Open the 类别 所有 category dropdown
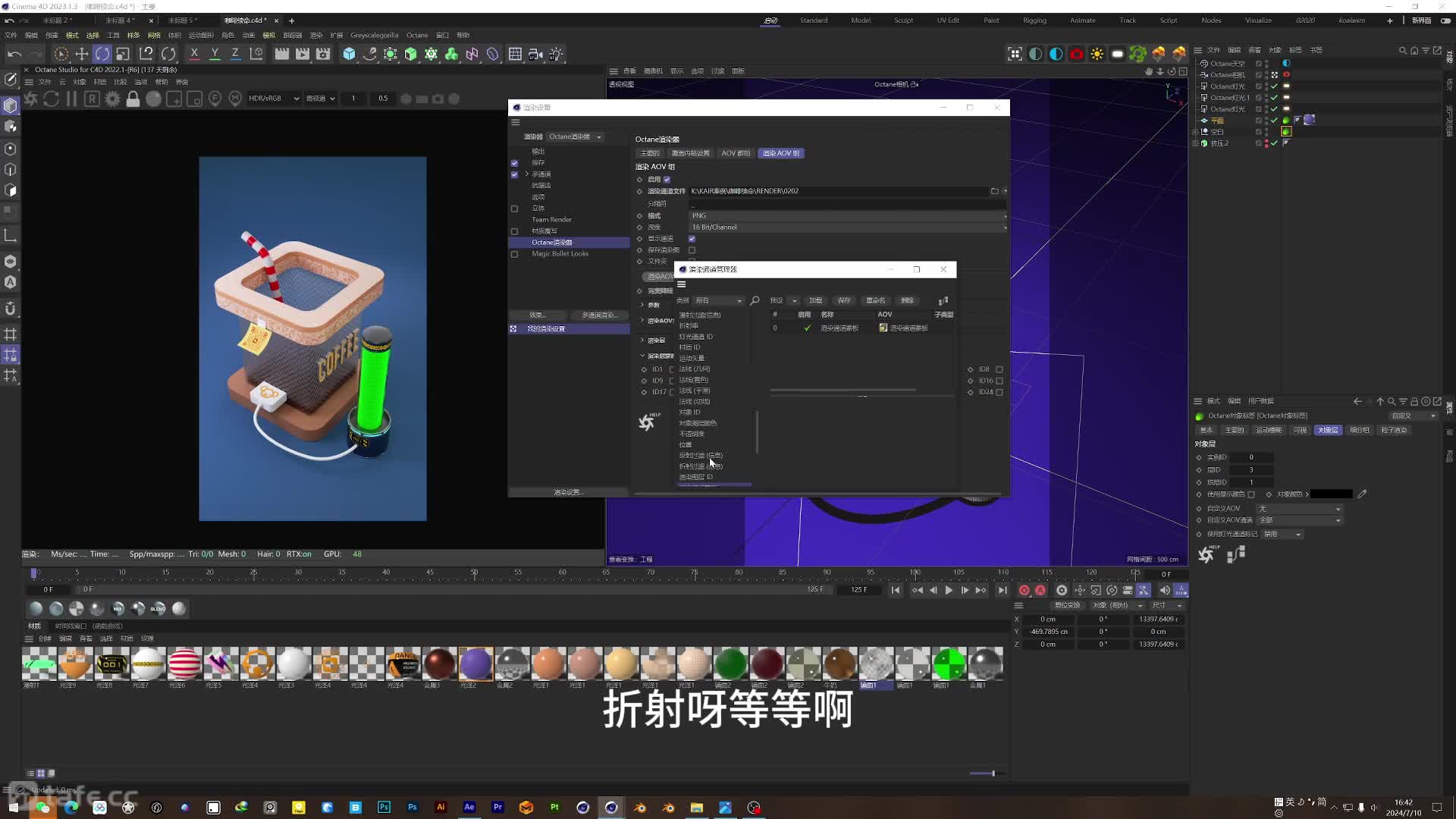Image resolution: width=1456 pixels, height=819 pixels. 718,301
